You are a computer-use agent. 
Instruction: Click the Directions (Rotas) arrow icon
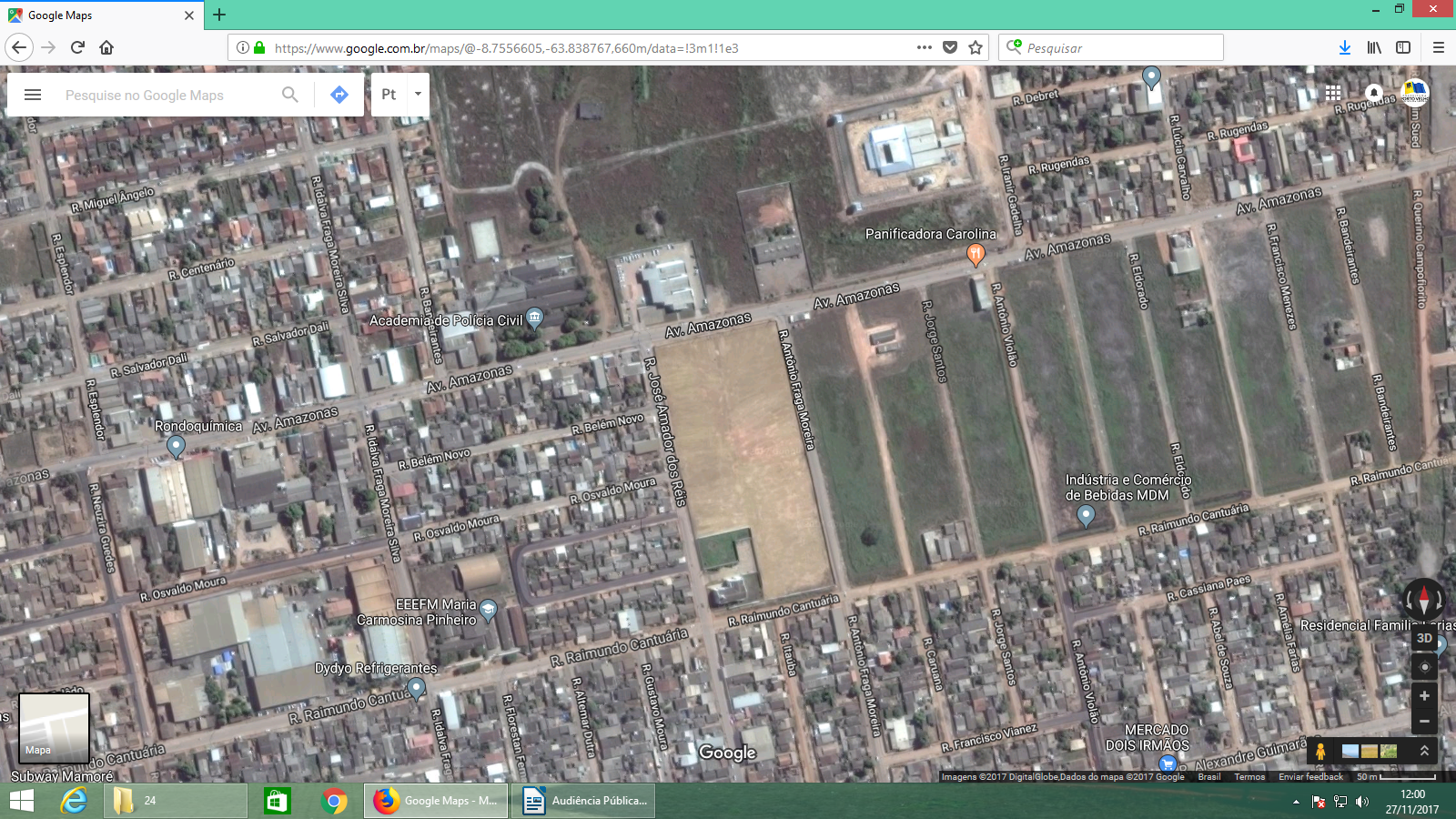339,95
